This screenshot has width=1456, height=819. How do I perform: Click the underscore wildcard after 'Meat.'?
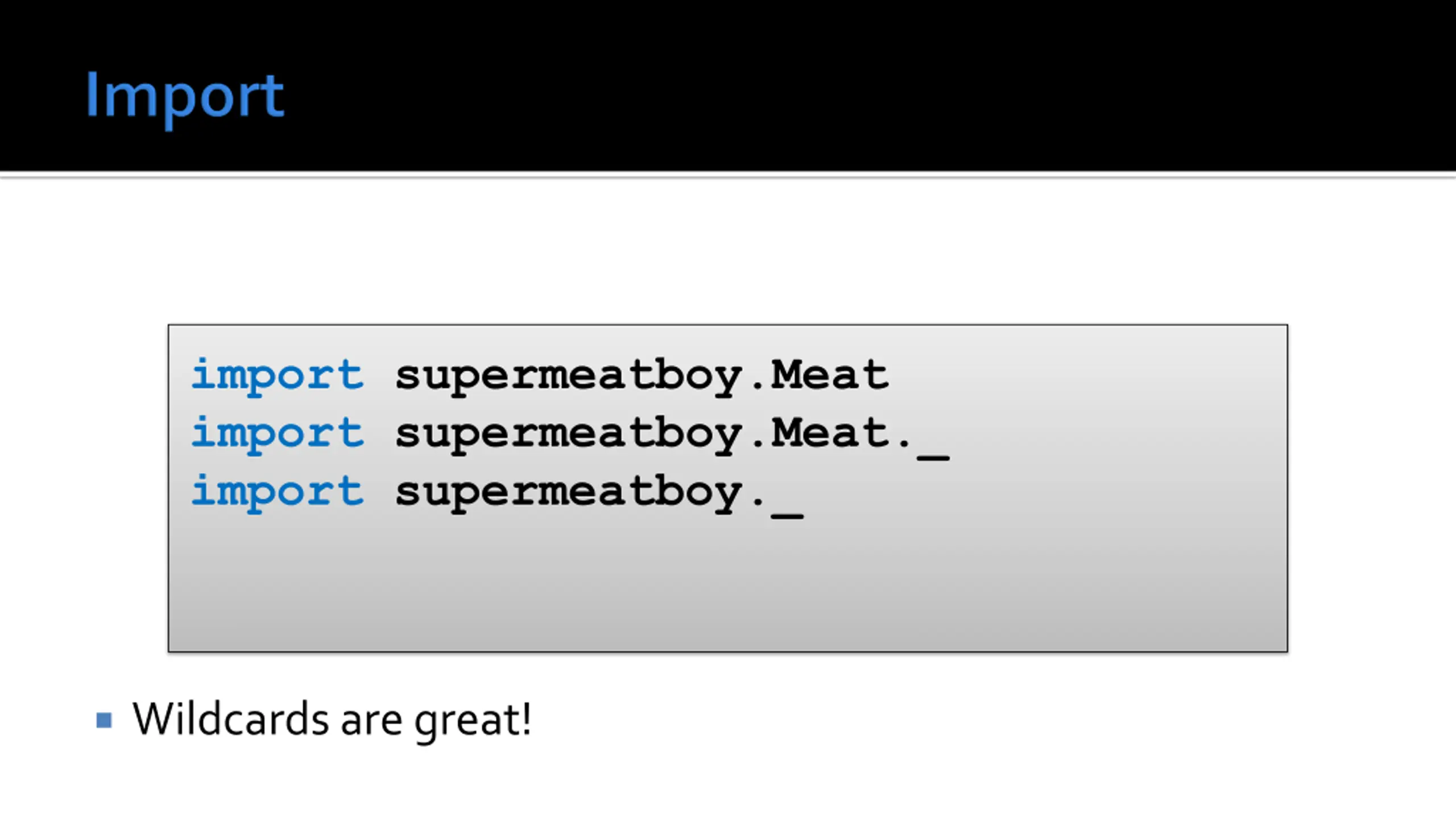tap(933, 456)
